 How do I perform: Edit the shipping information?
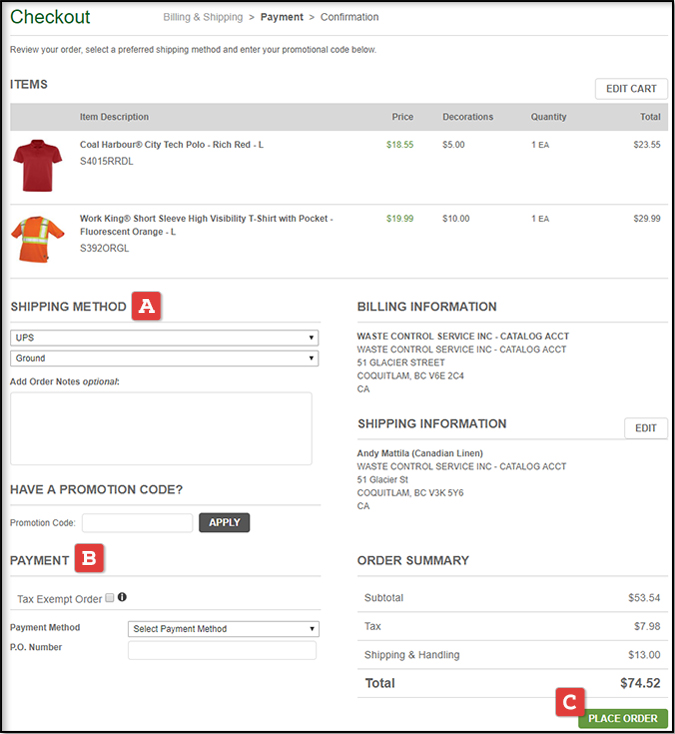(x=646, y=428)
